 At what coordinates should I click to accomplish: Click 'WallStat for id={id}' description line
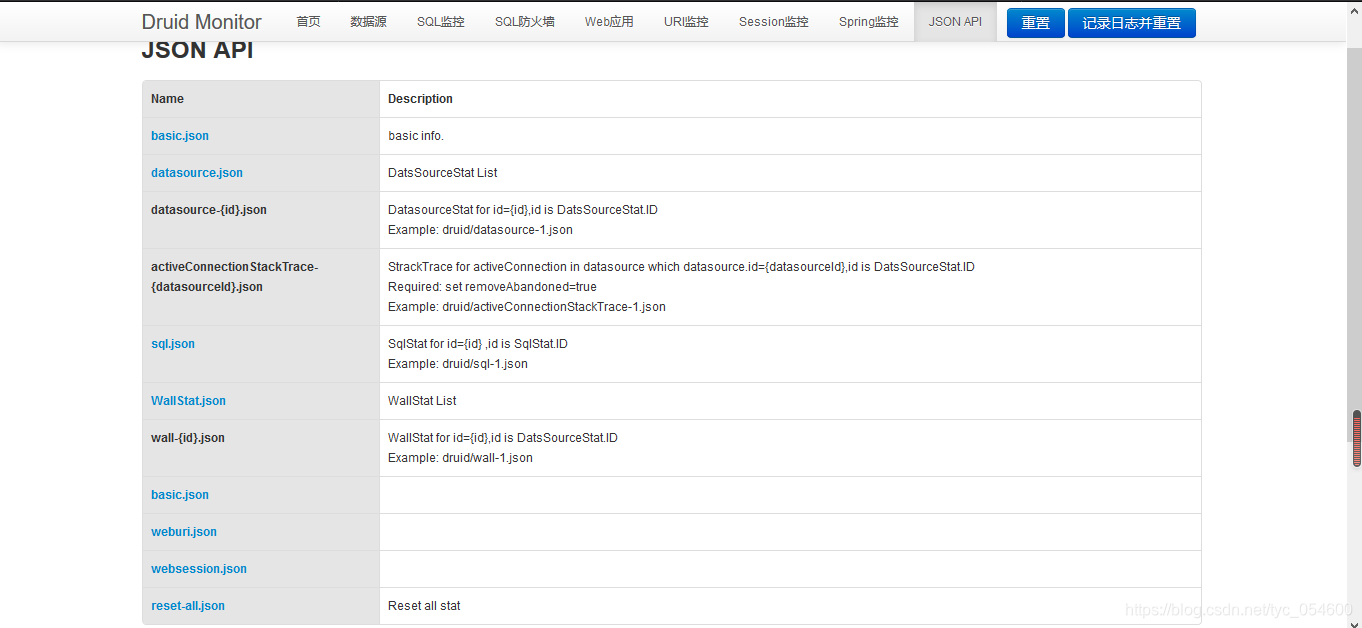(503, 438)
